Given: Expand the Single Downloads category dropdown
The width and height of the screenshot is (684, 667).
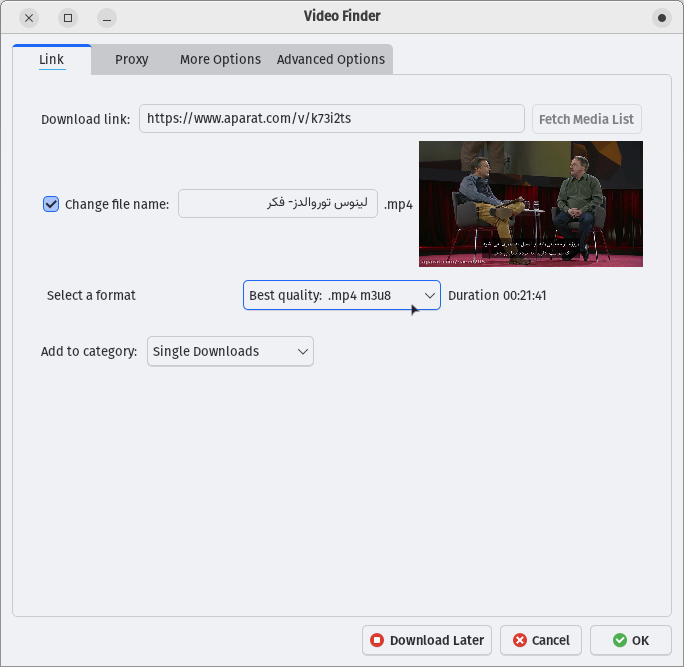Looking at the screenshot, I should pos(230,351).
